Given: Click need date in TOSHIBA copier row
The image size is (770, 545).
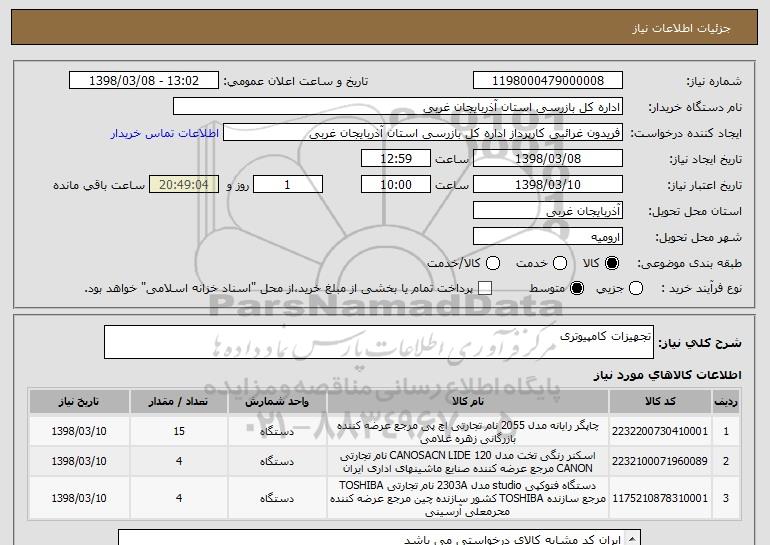Looking at the screenshot, I should point(79,498).
